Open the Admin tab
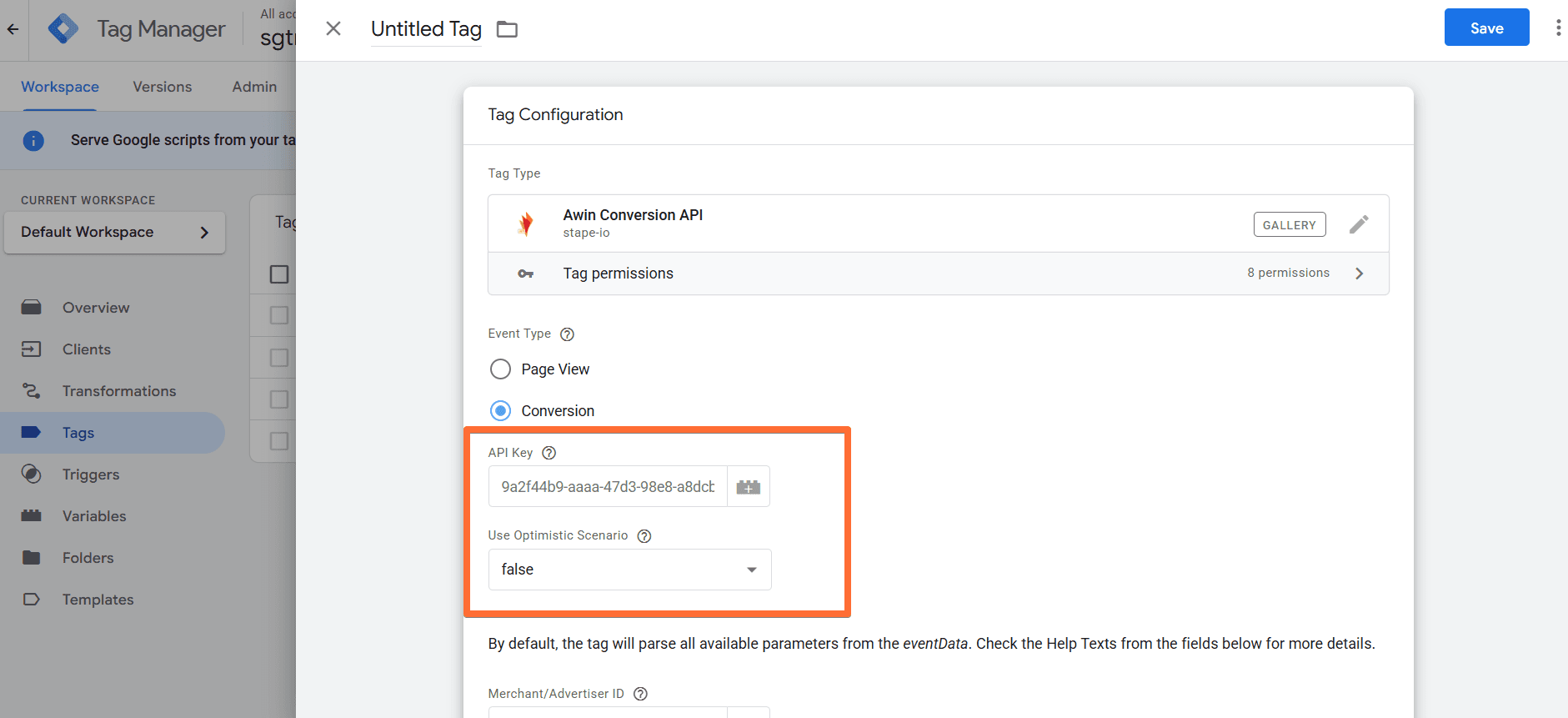This screenshot has height=718, width=1568. coord(254,87)
